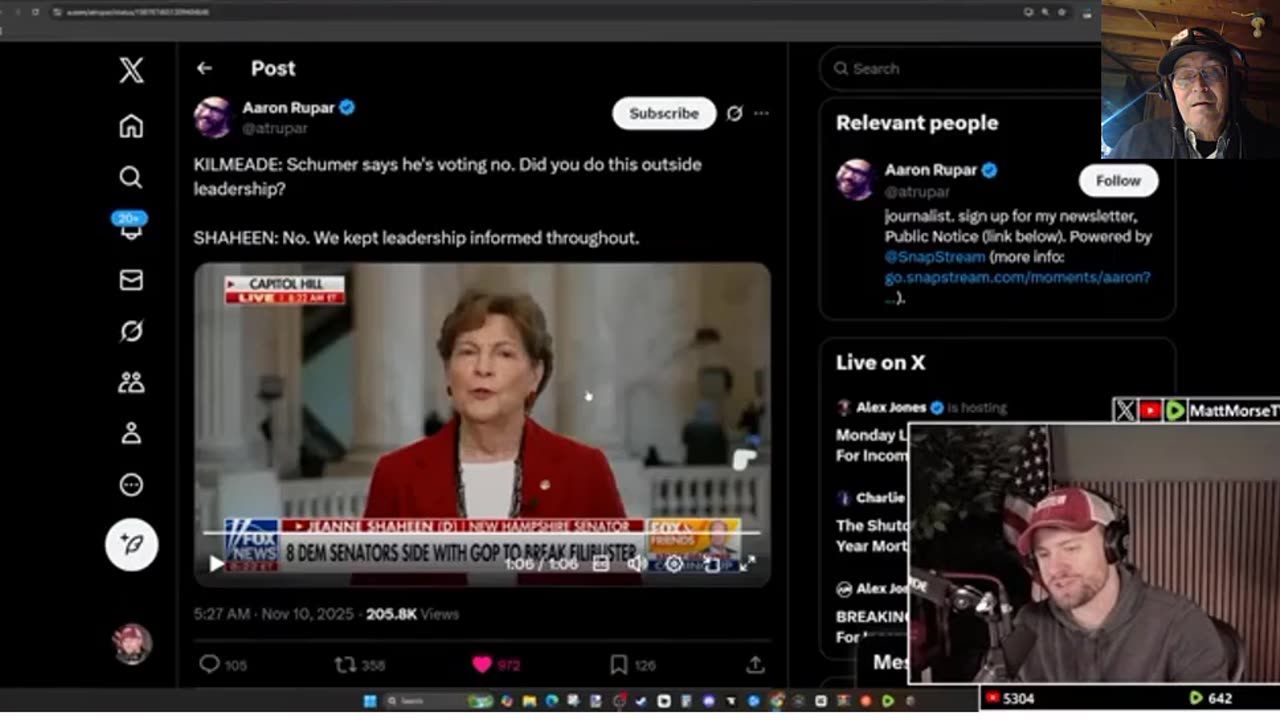1280x720 pixels.
Task: Go back using the Post arrow
Action: (x=204, y=68)
